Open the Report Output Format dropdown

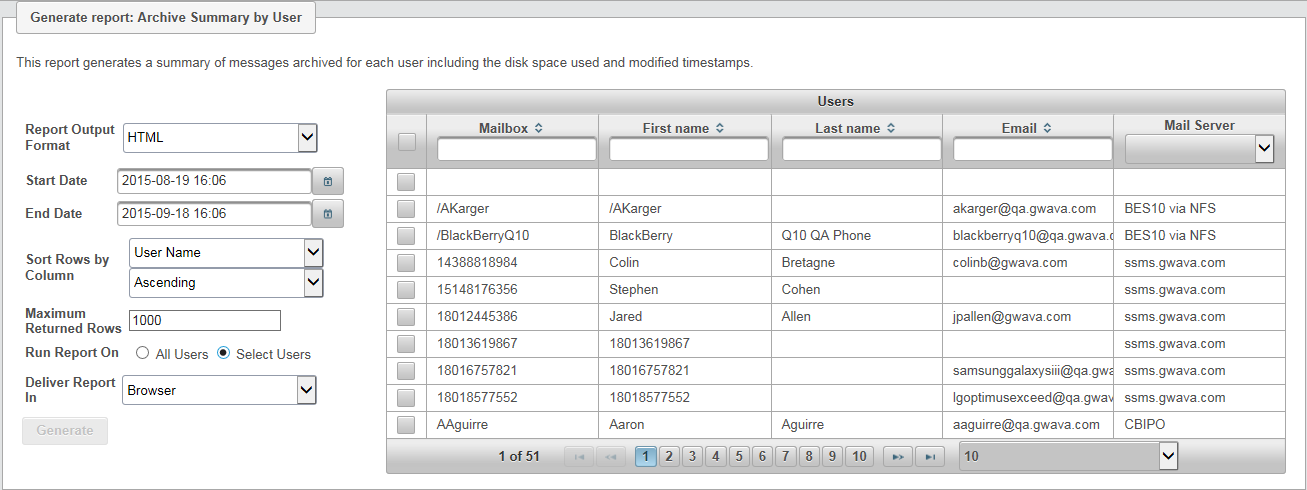pos(220,137)
